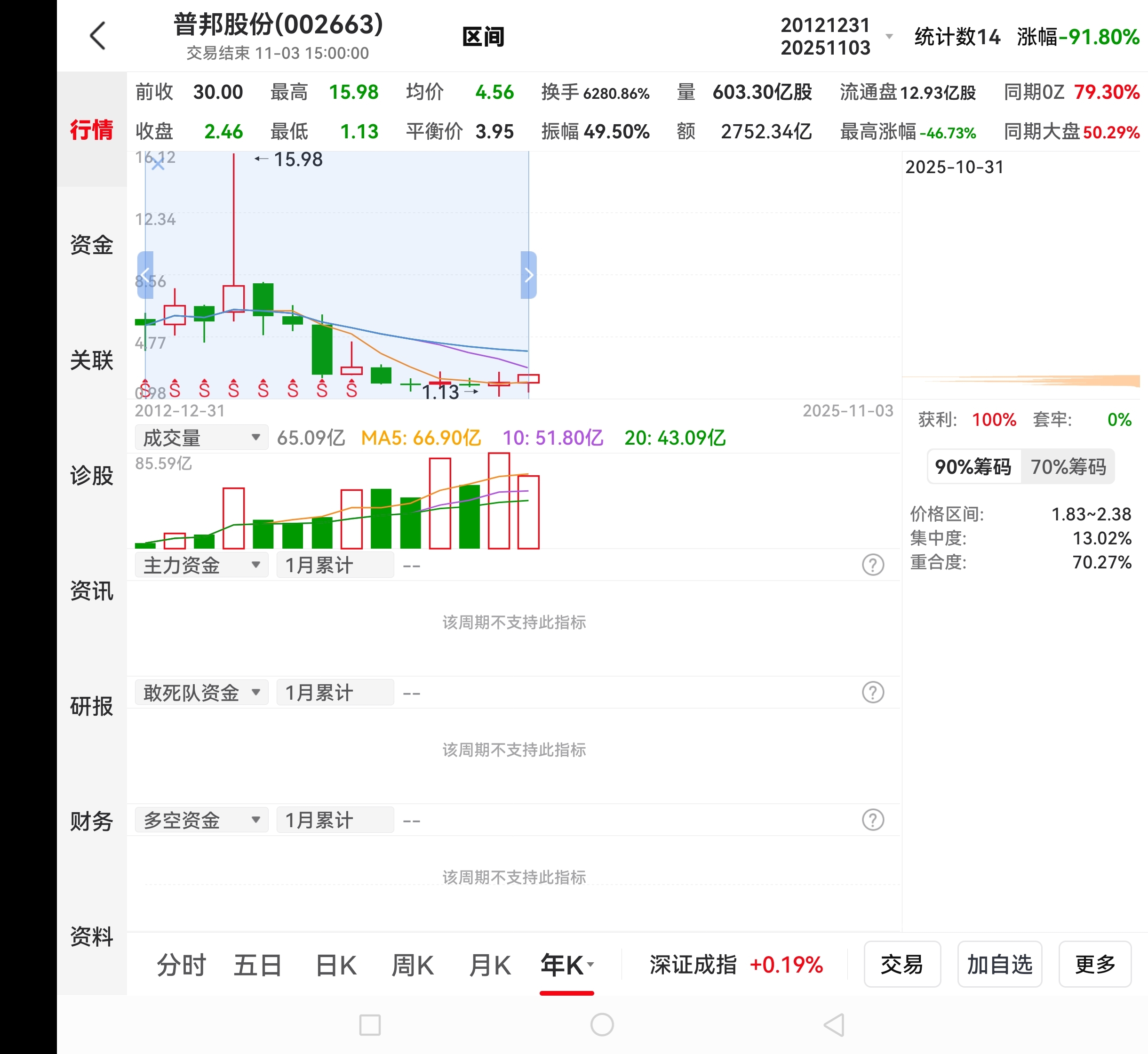This screenshot has width=1148, height=1054.
Task: Tap the back arrow icon
Action: click(98, 35)
